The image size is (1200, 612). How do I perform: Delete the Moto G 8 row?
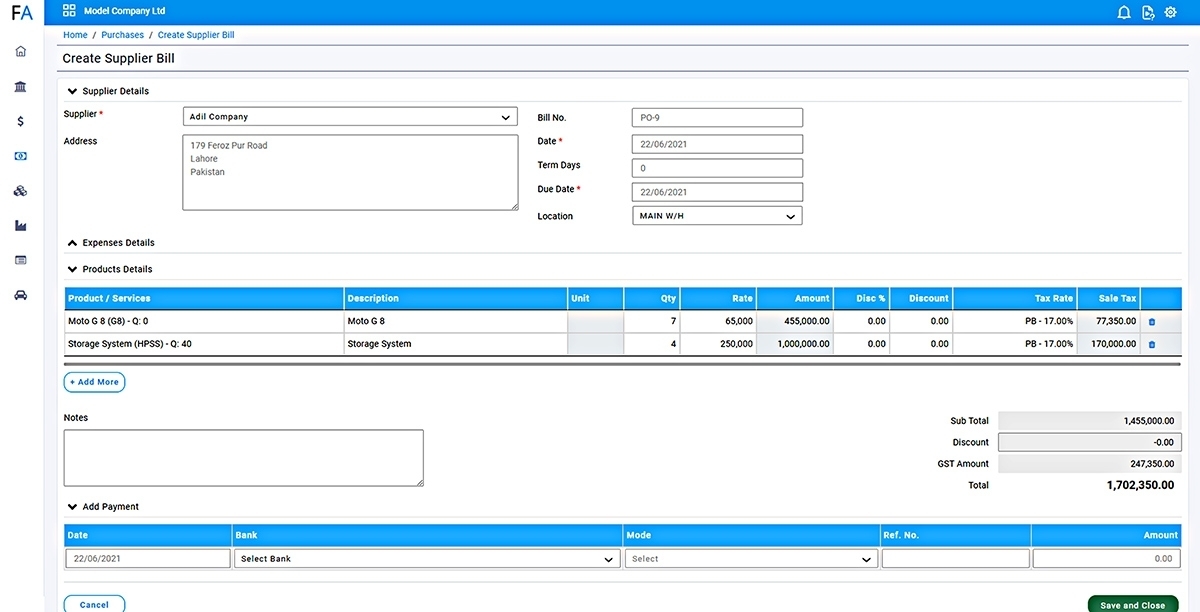(x=1152, y=322)
